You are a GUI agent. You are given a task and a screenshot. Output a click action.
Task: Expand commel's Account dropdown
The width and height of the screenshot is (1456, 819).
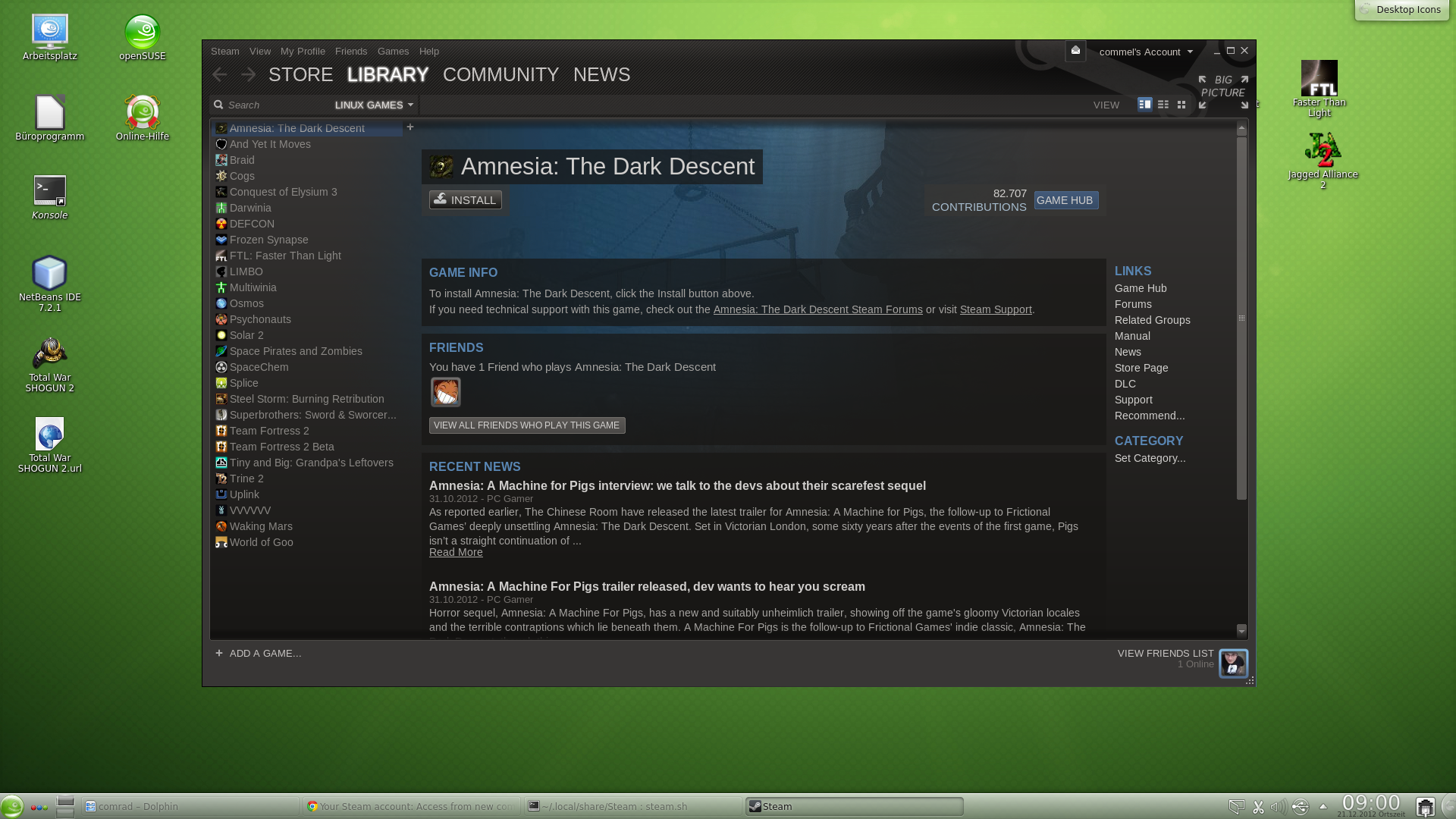coord(1145,52)
